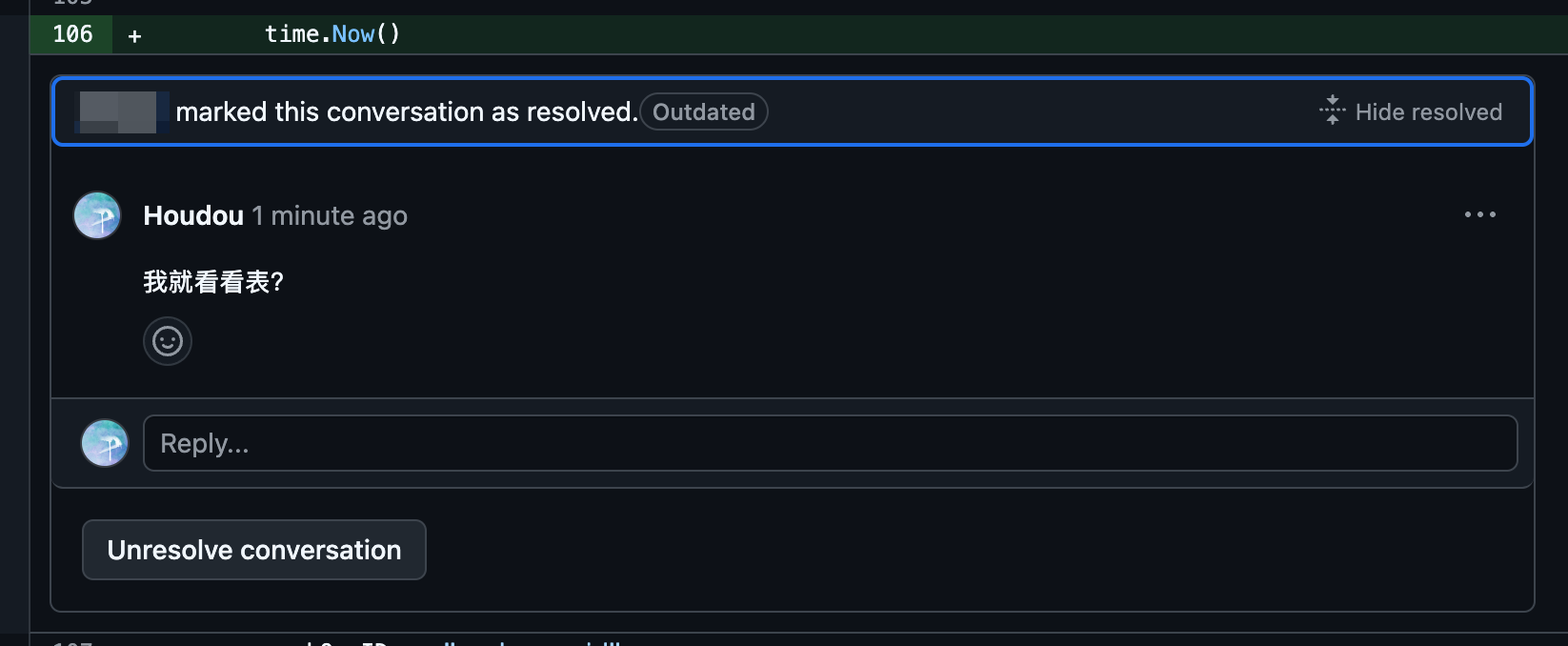Select diff line number 106
This screenshot has height=646, width=1568.
(72, 34)
